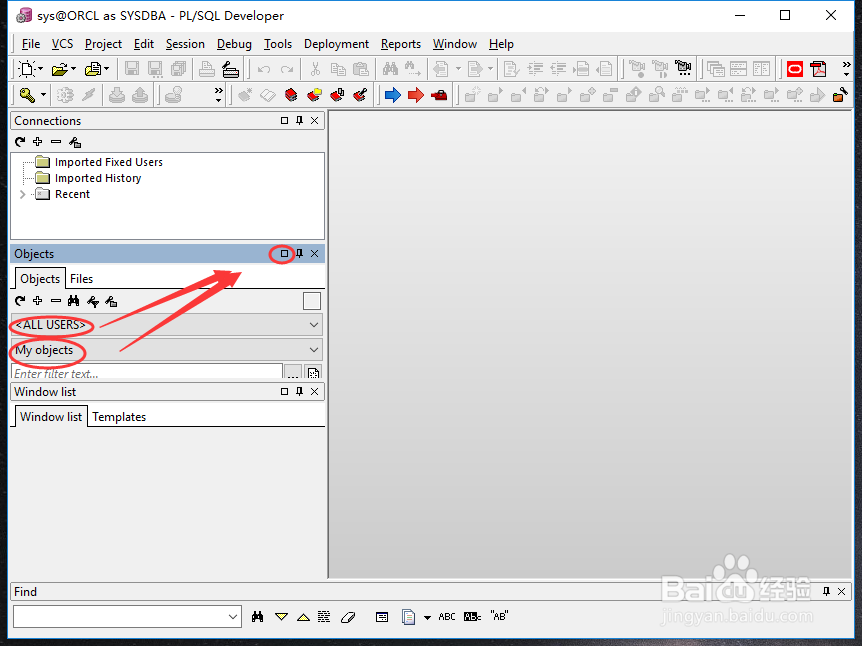This screenshot has height=646, width=862.
Task: Open the Connections panel configure icon
Action: click(x=75, y=142)
